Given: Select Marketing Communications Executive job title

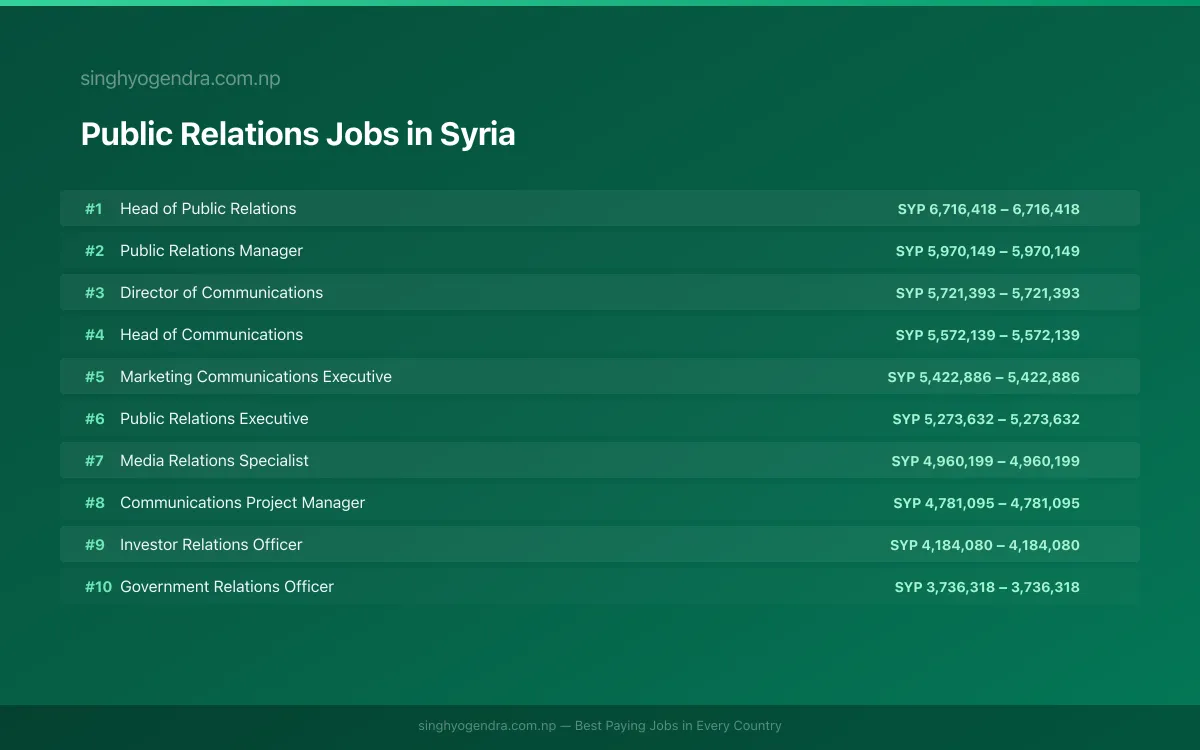Looking at the screenshot, I should click(256, 377).
